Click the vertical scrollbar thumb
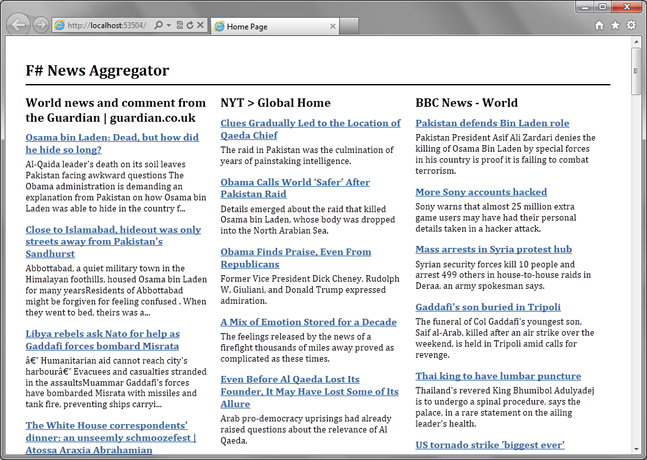Image resolution: width=647 pixels, height=460 pixels. pos(636,71)
